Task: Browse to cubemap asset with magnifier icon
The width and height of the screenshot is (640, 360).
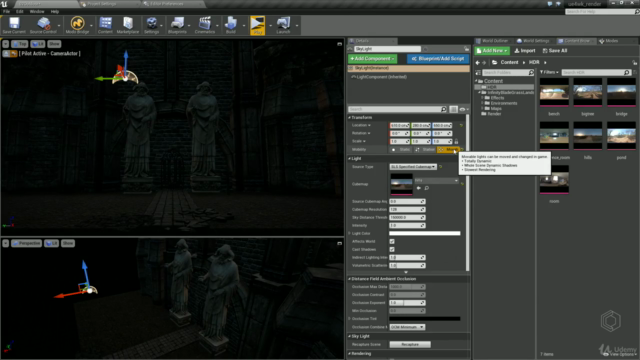Action: 427,188
